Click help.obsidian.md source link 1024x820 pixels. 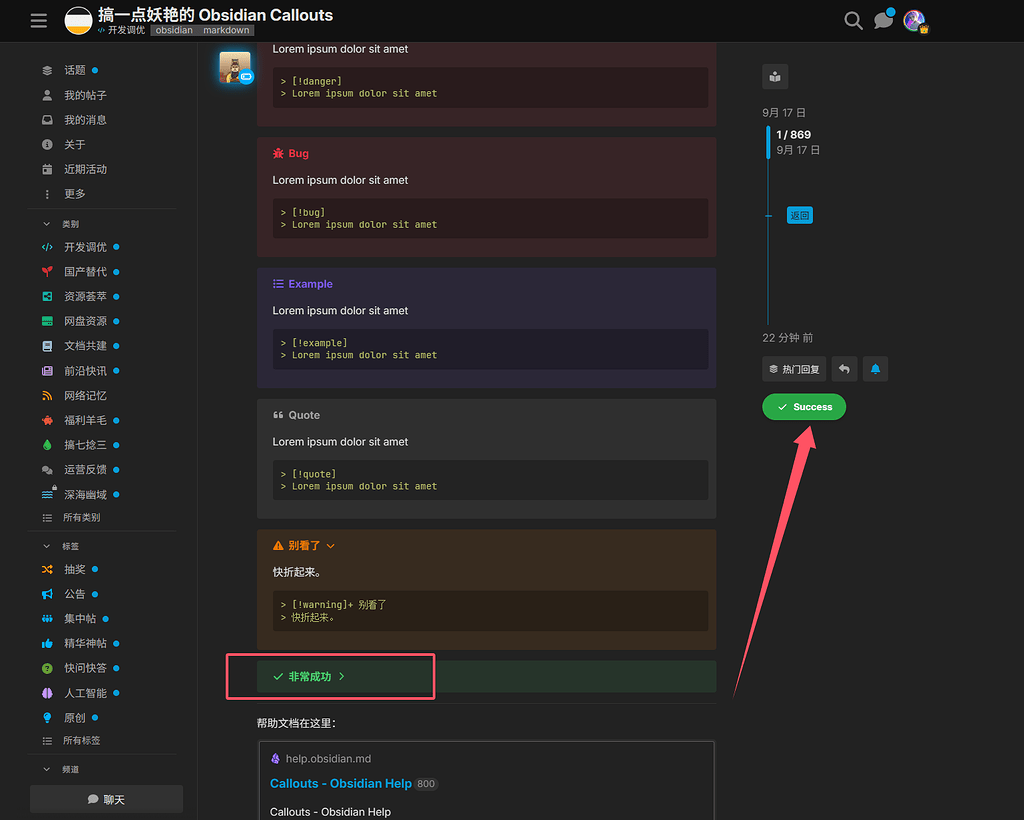[x=328, y=759]
